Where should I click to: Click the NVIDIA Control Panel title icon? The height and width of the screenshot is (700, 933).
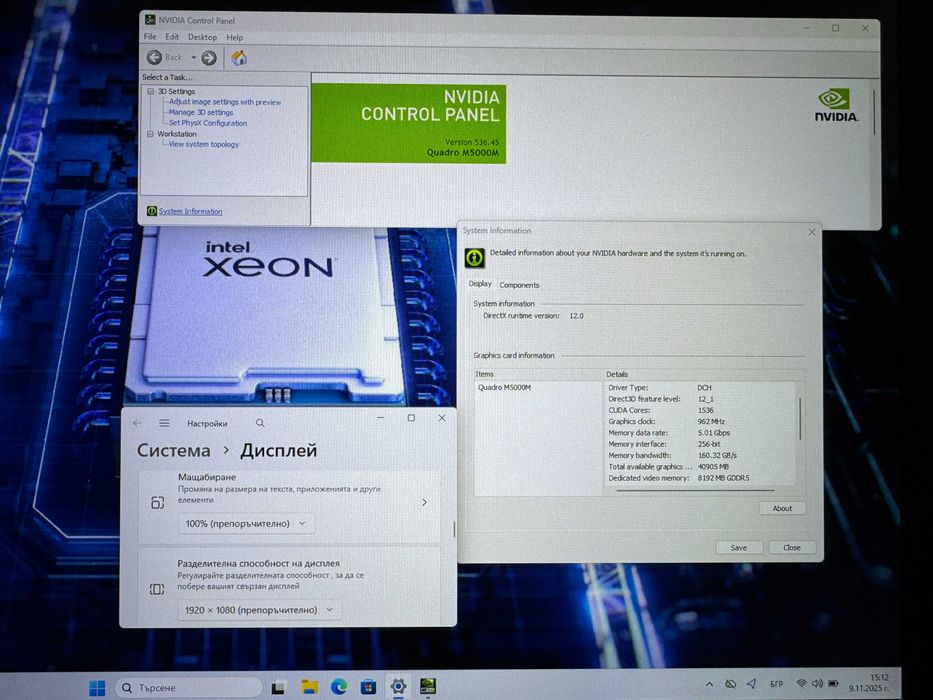[x=150, y=20]
